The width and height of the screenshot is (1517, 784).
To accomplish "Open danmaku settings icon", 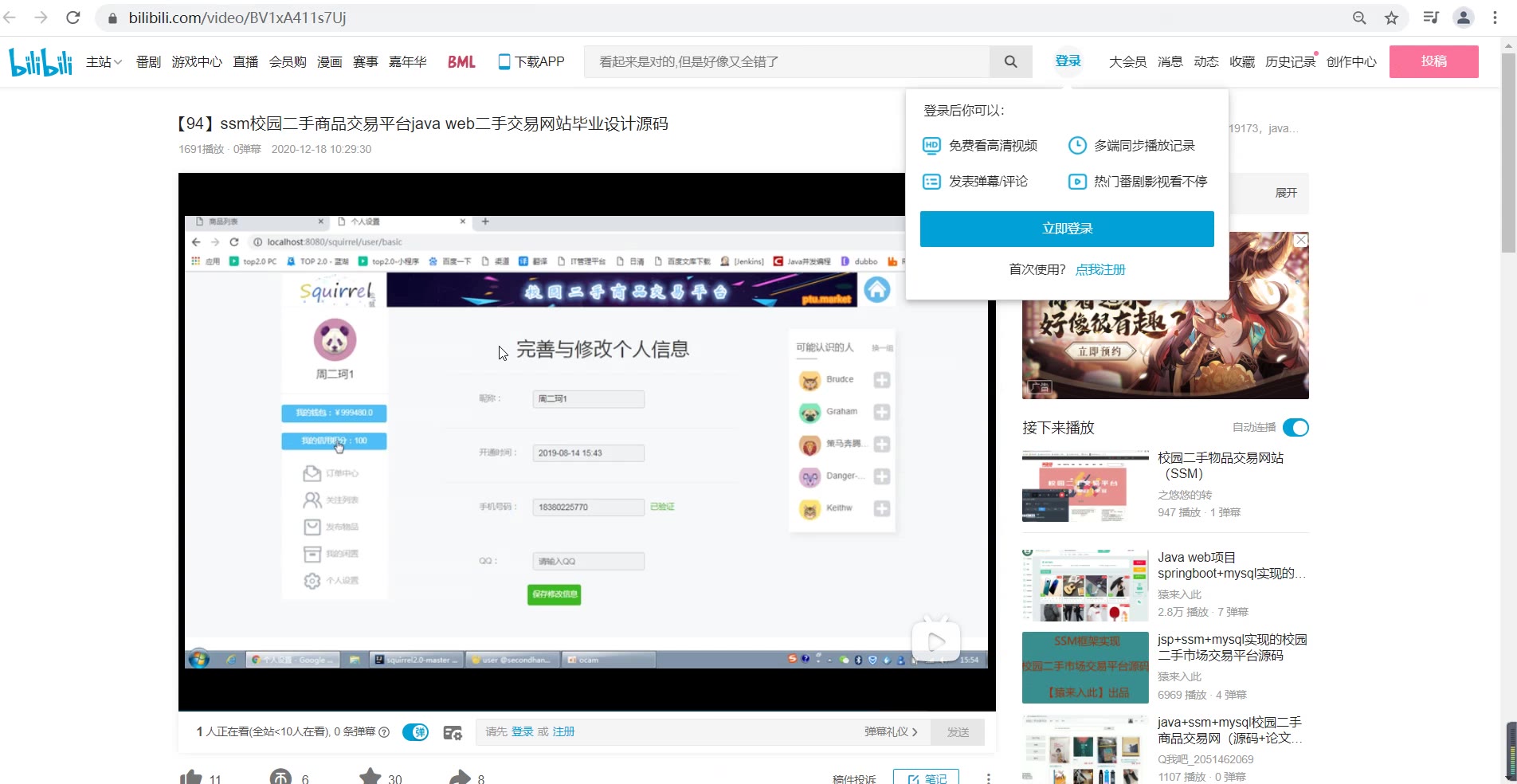I will 453,732.
